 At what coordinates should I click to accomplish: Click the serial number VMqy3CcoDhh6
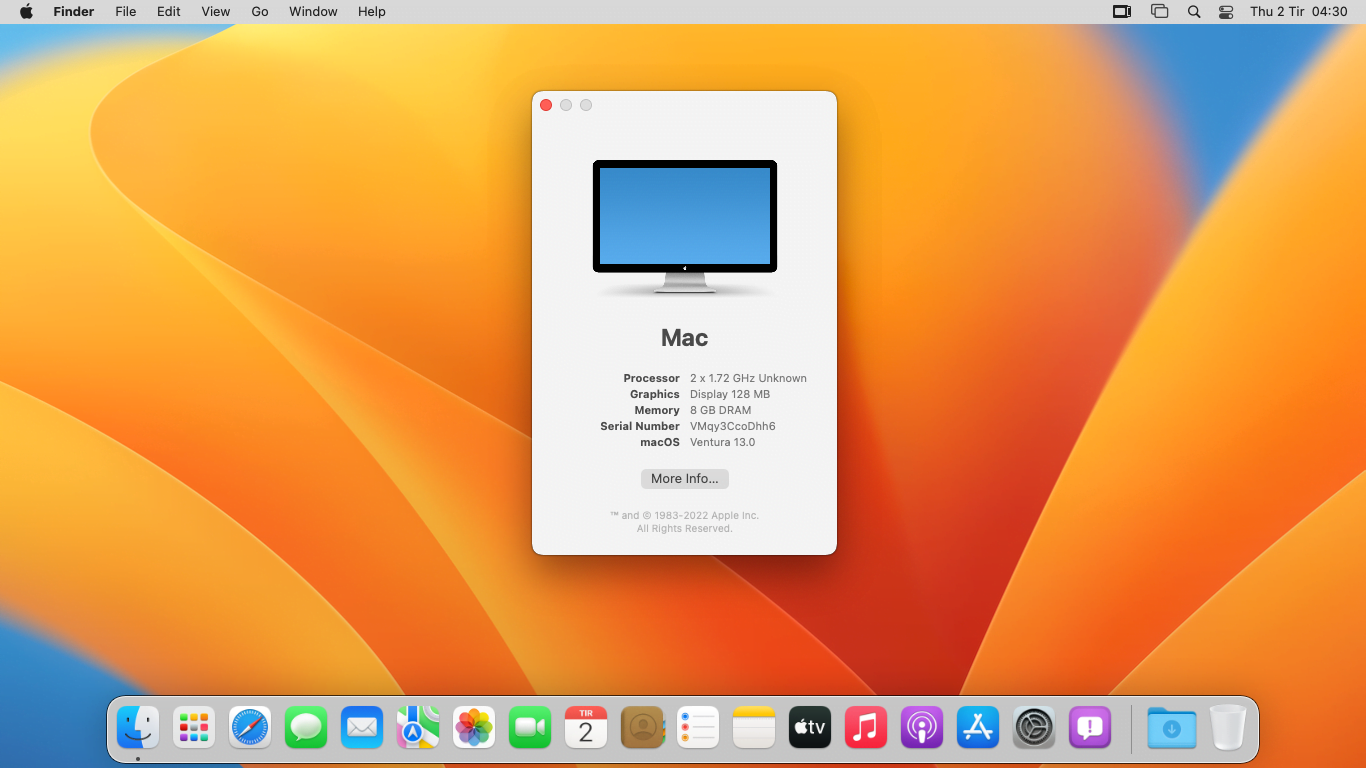733,426
